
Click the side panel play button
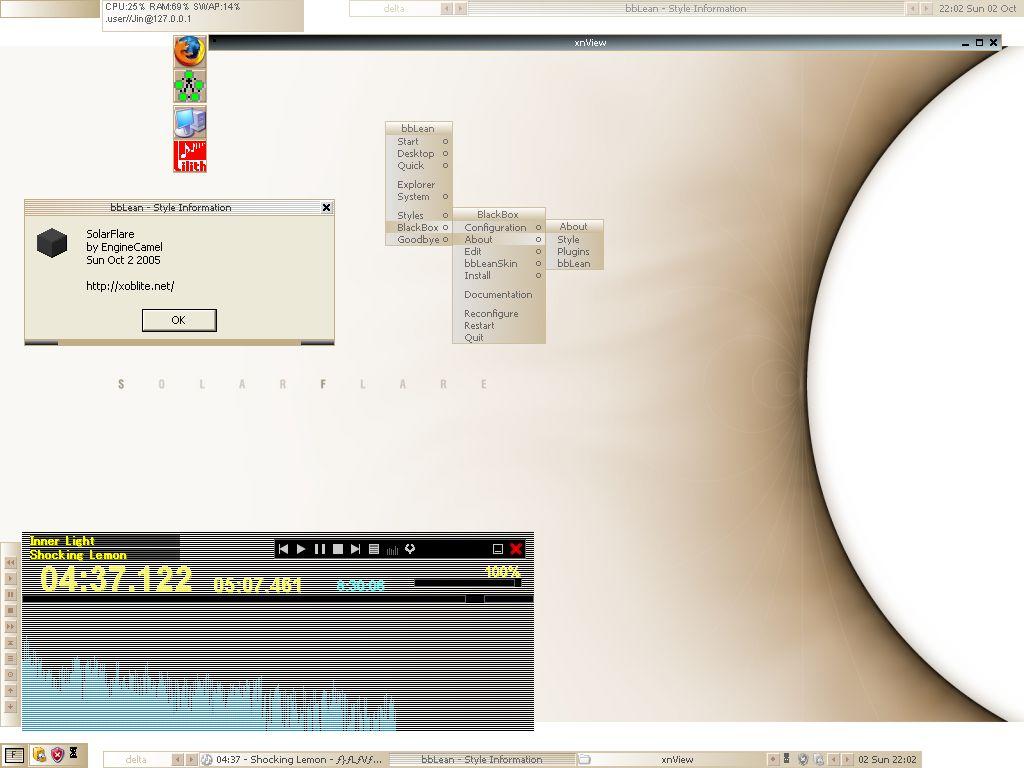pyautogui.click(x=10, y=579)
